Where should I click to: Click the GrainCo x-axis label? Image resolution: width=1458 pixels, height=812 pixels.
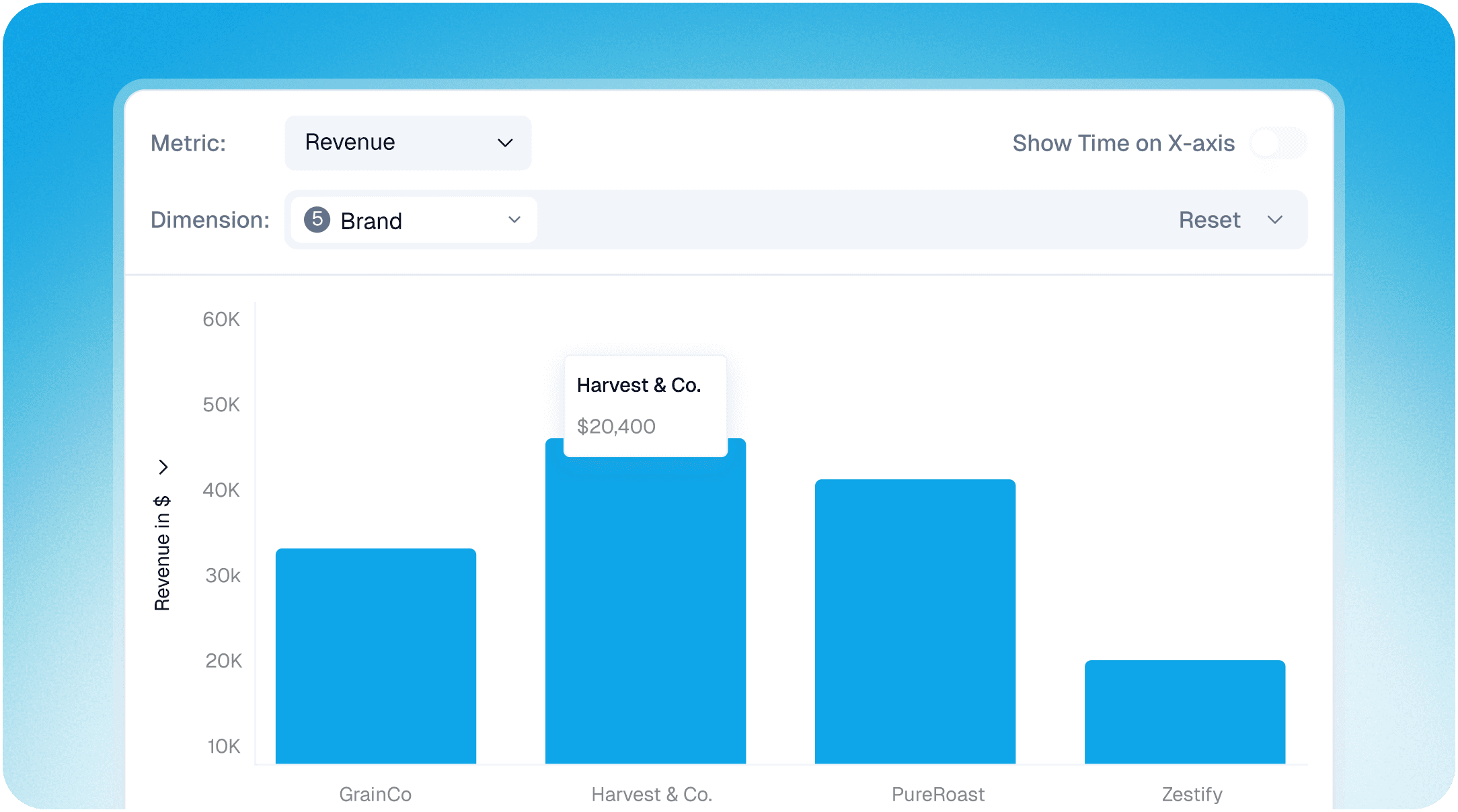point(375,794)
